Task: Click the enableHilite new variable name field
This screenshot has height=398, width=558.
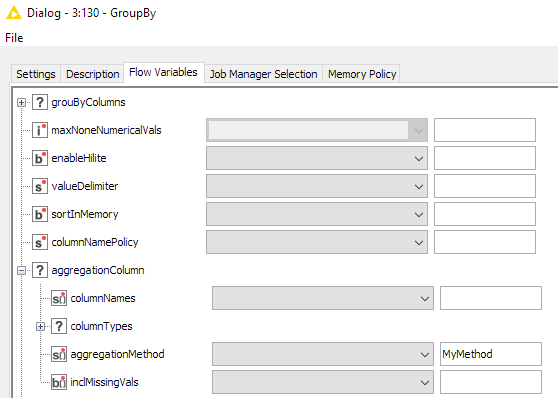Action: click(485, 158)
